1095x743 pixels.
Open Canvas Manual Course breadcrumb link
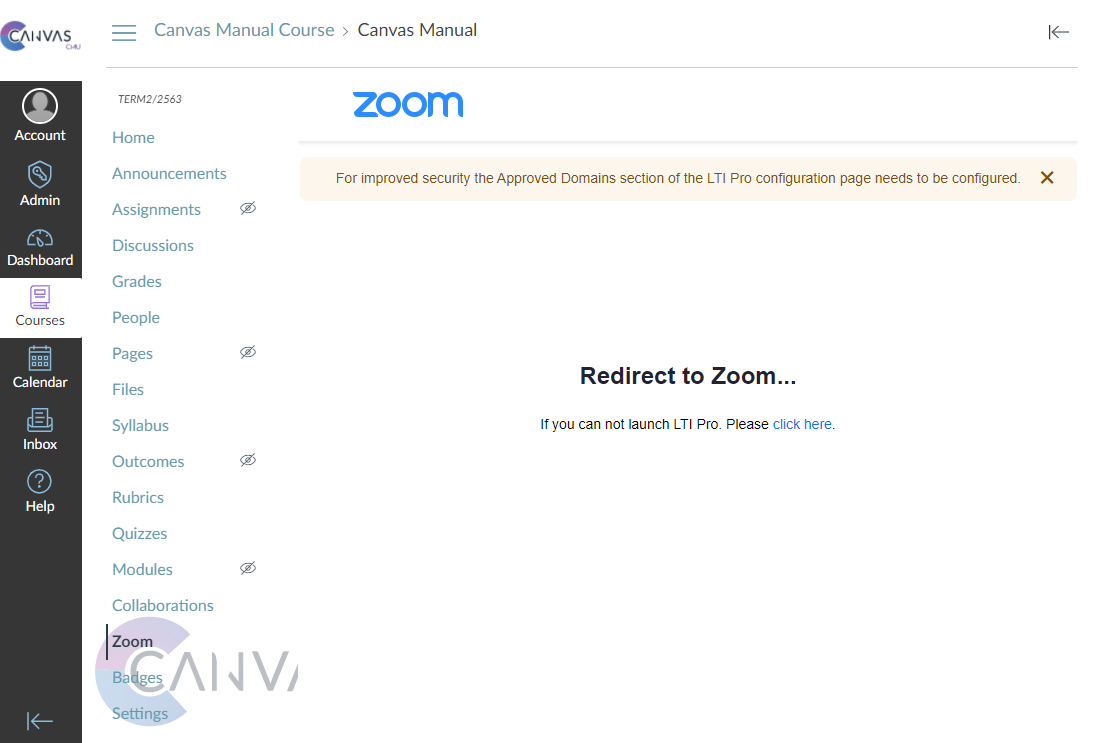tap(244, 30)
